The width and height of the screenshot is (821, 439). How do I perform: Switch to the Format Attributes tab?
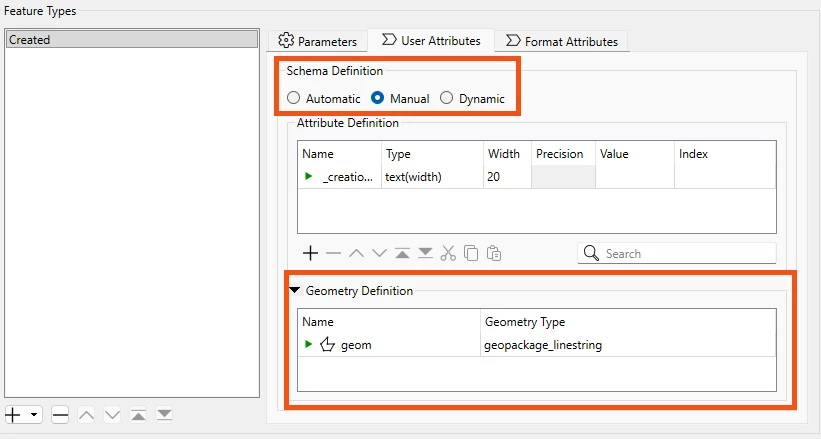tap(562, 41)
